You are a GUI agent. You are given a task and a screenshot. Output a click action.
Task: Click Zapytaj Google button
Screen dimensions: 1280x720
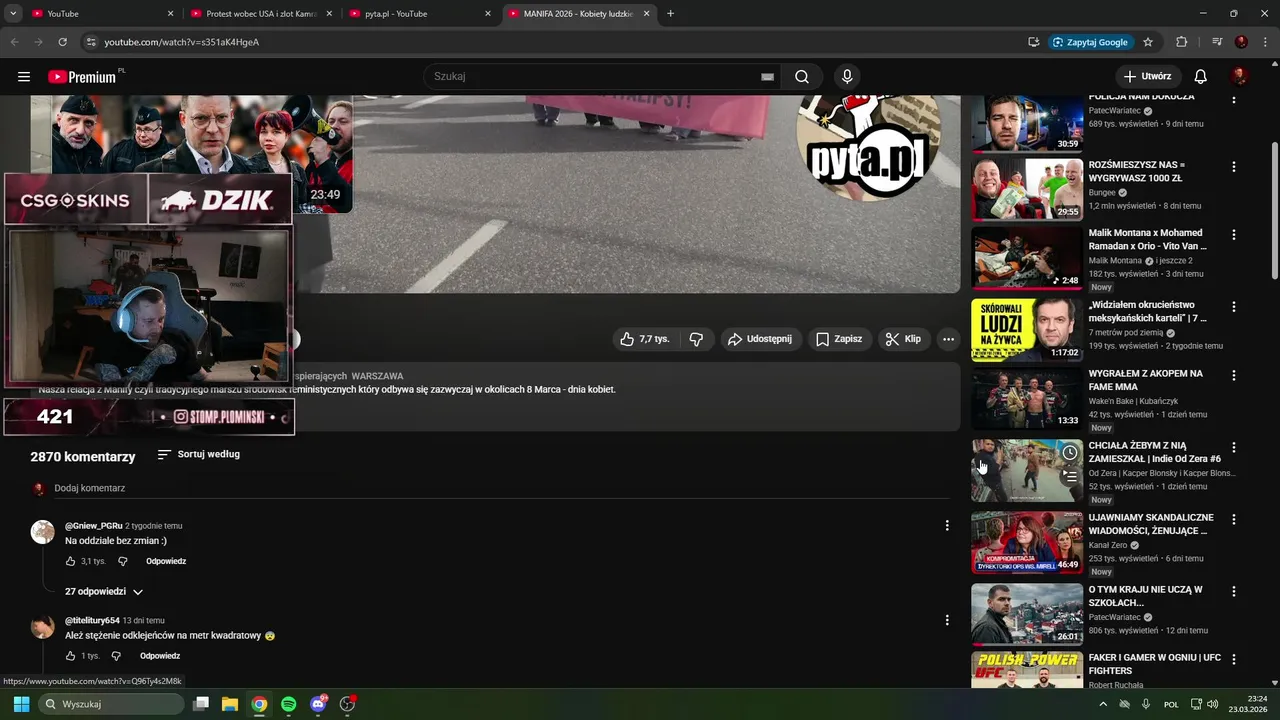pos(1091,42)
